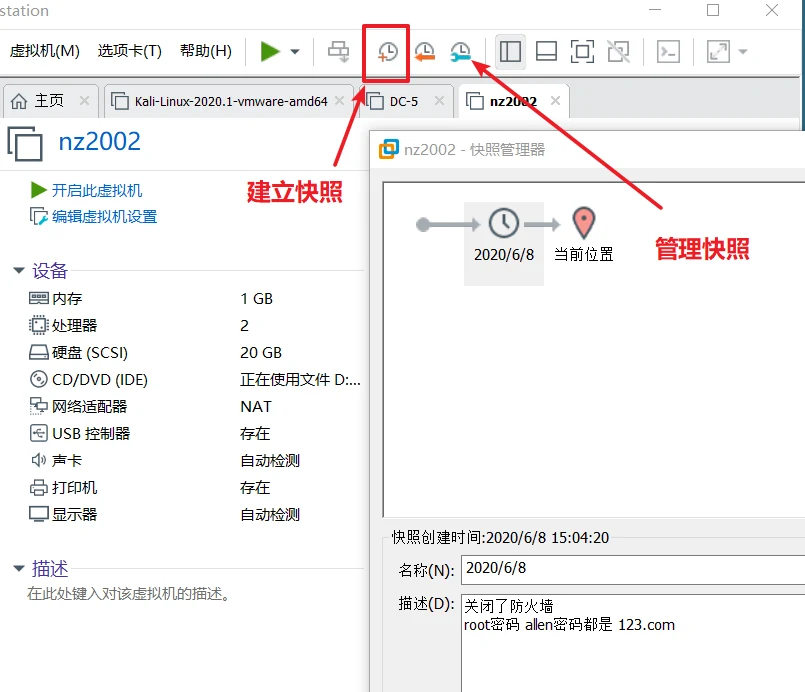
Task: Close the Kali-Linux tab
Action: click(x=339, y=101)
